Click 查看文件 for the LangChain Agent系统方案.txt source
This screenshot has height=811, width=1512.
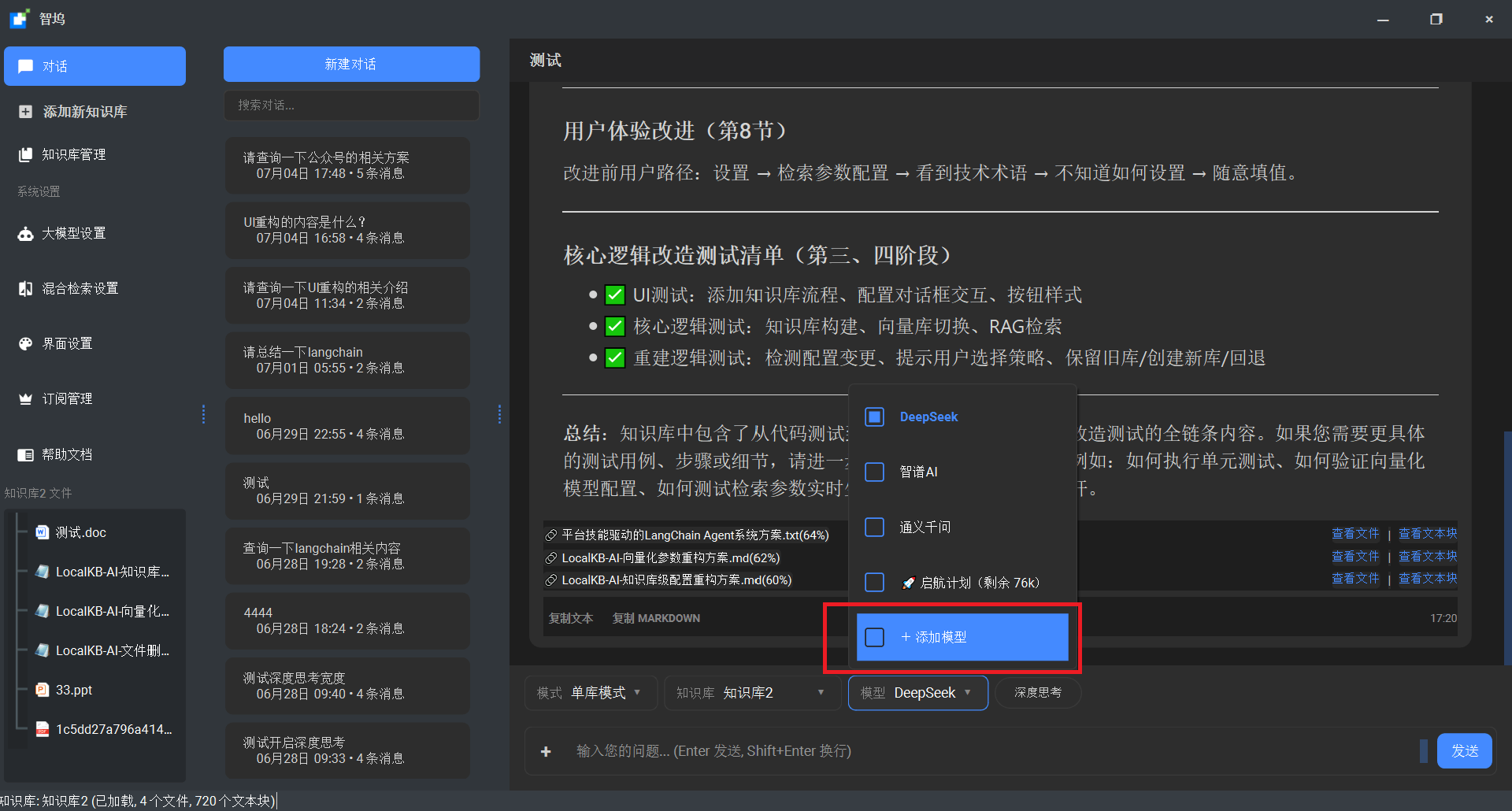click(x=1355, y=534)
